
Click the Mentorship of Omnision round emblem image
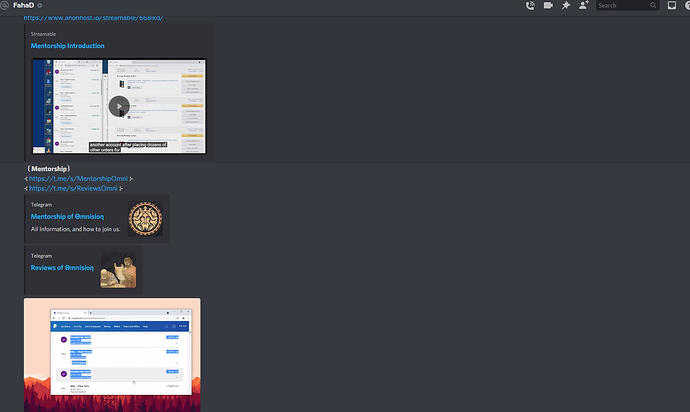click(145, 219)
